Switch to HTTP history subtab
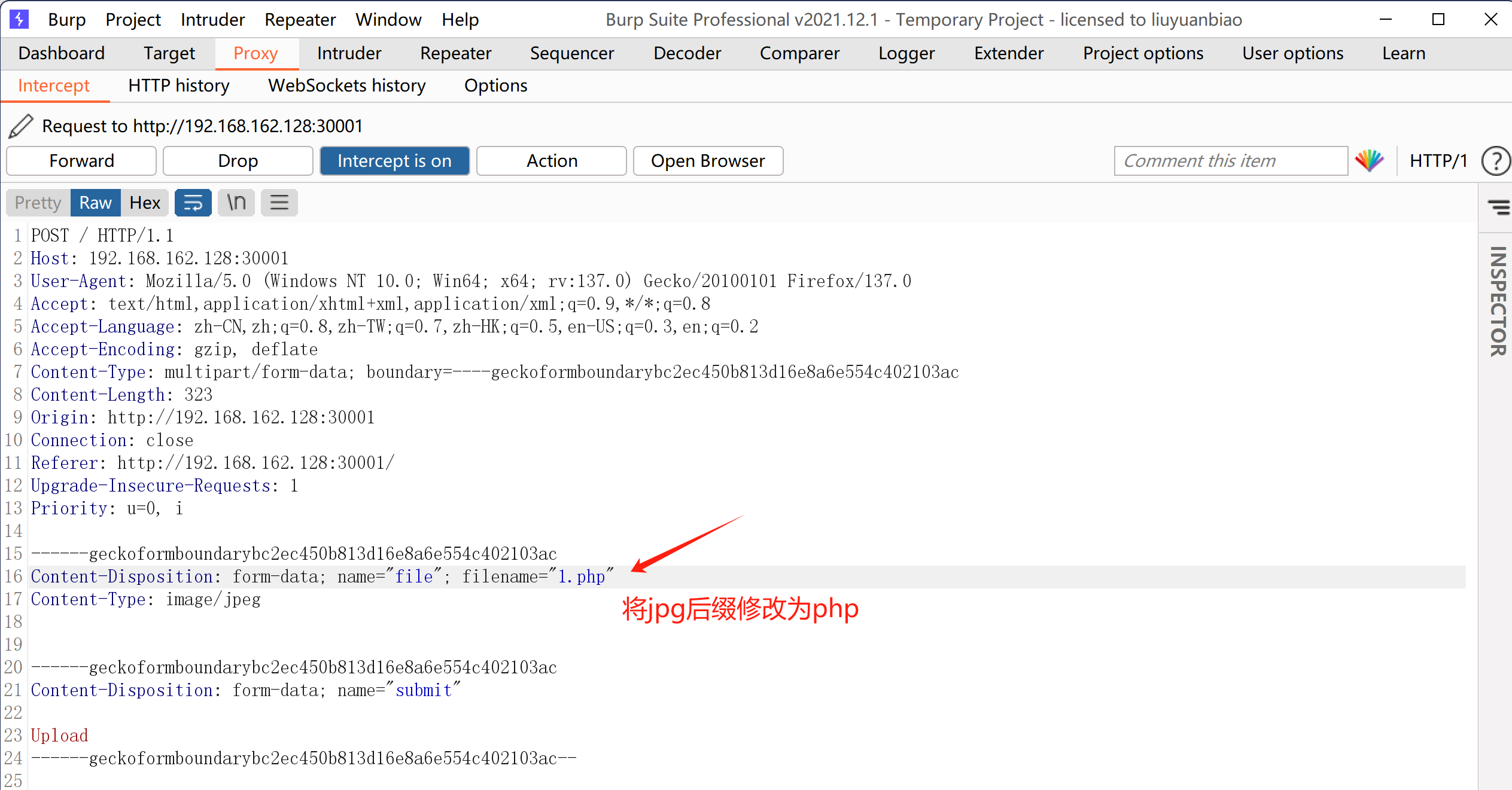The image size is (1512, 790). click(178, 86)
